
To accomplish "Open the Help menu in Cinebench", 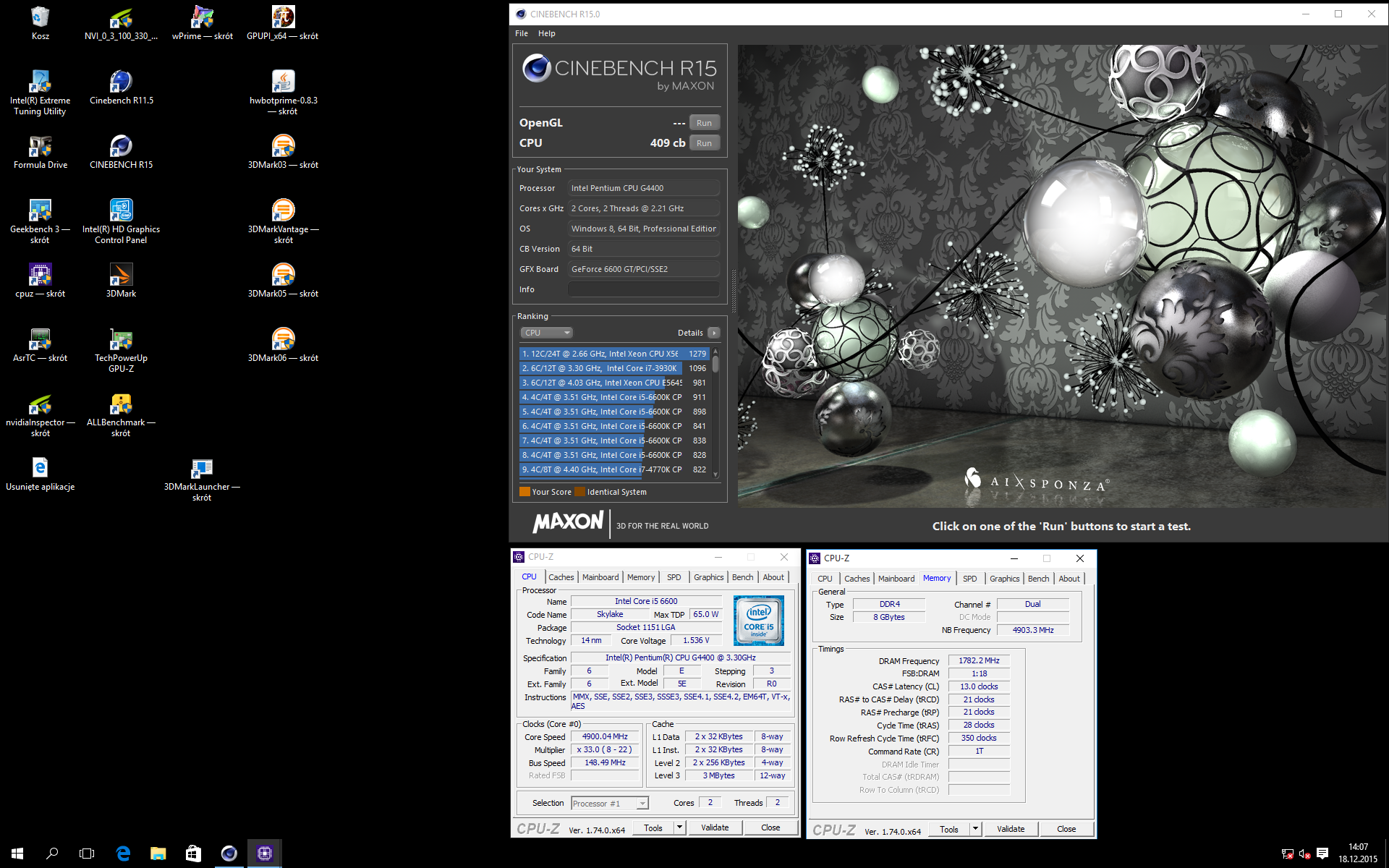I will pyautogui.click(x=547, y=33).
